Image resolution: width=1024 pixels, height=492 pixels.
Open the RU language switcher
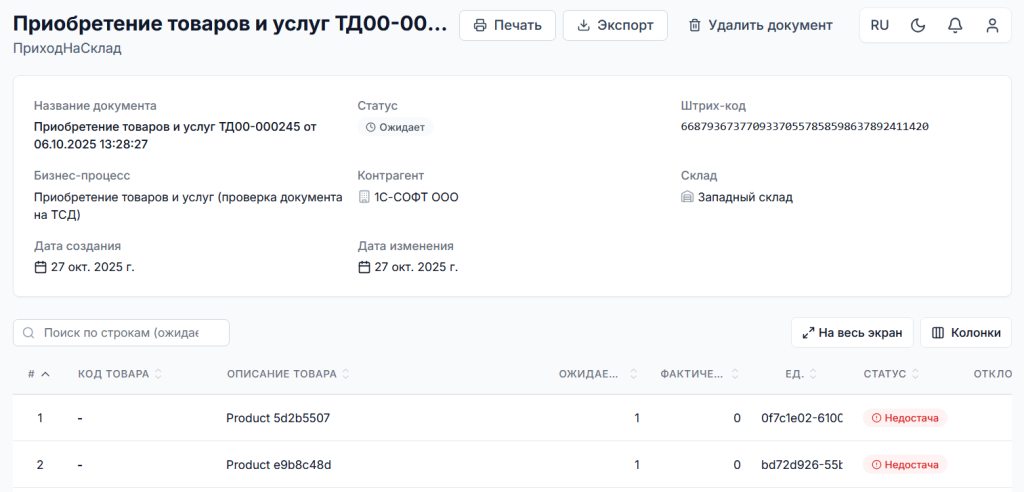880,25
